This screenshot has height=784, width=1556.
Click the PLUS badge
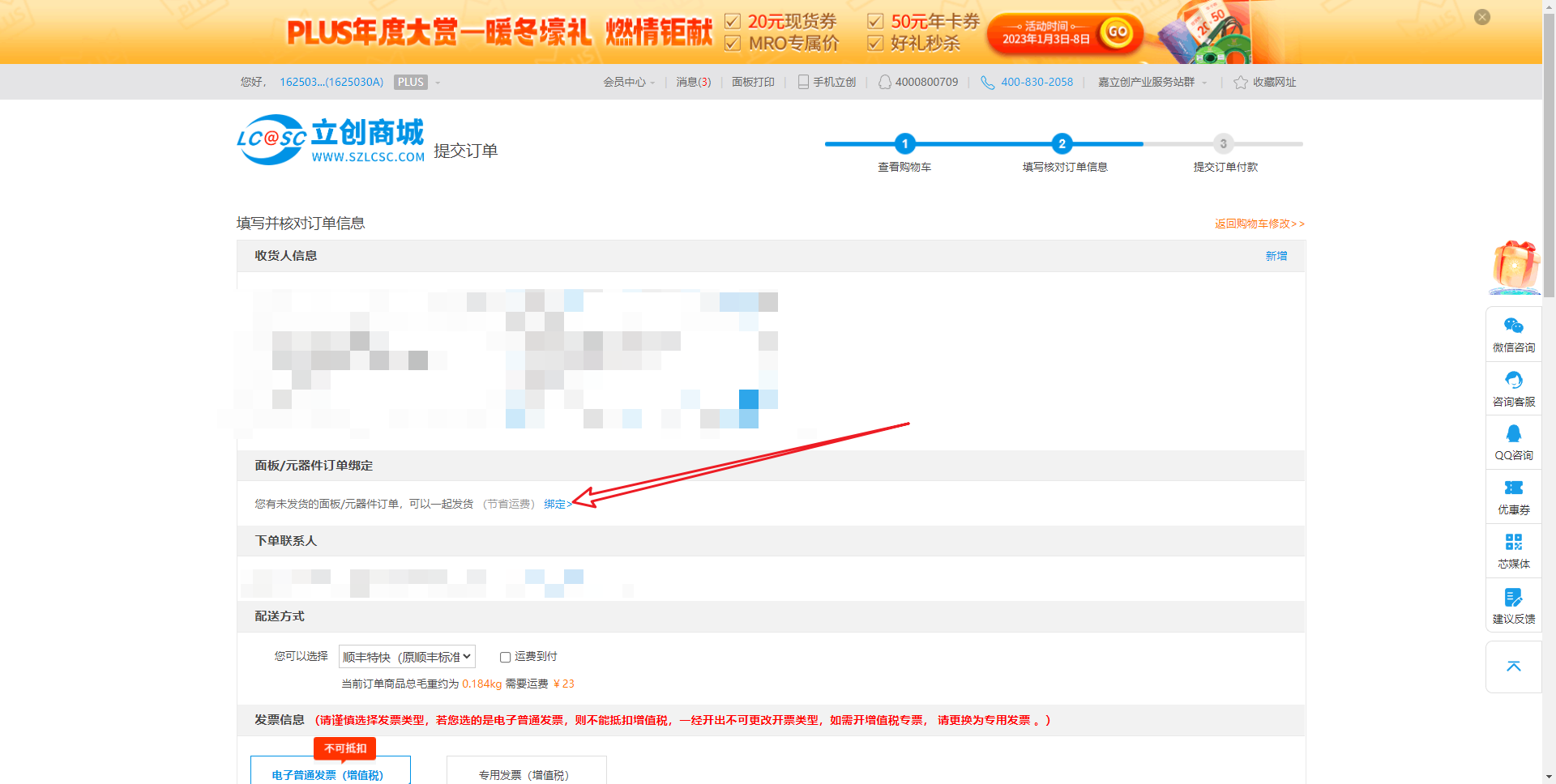[411, 82]
